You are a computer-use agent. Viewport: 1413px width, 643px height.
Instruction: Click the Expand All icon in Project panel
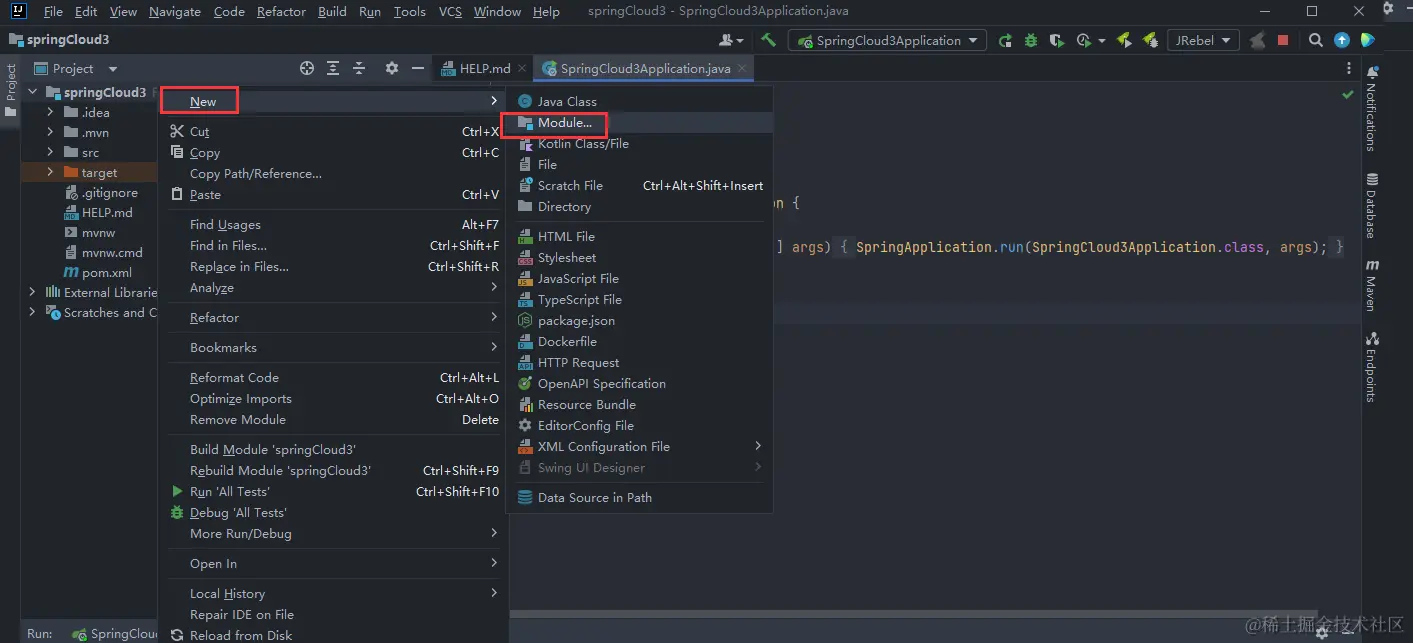[x=333, y=68]
